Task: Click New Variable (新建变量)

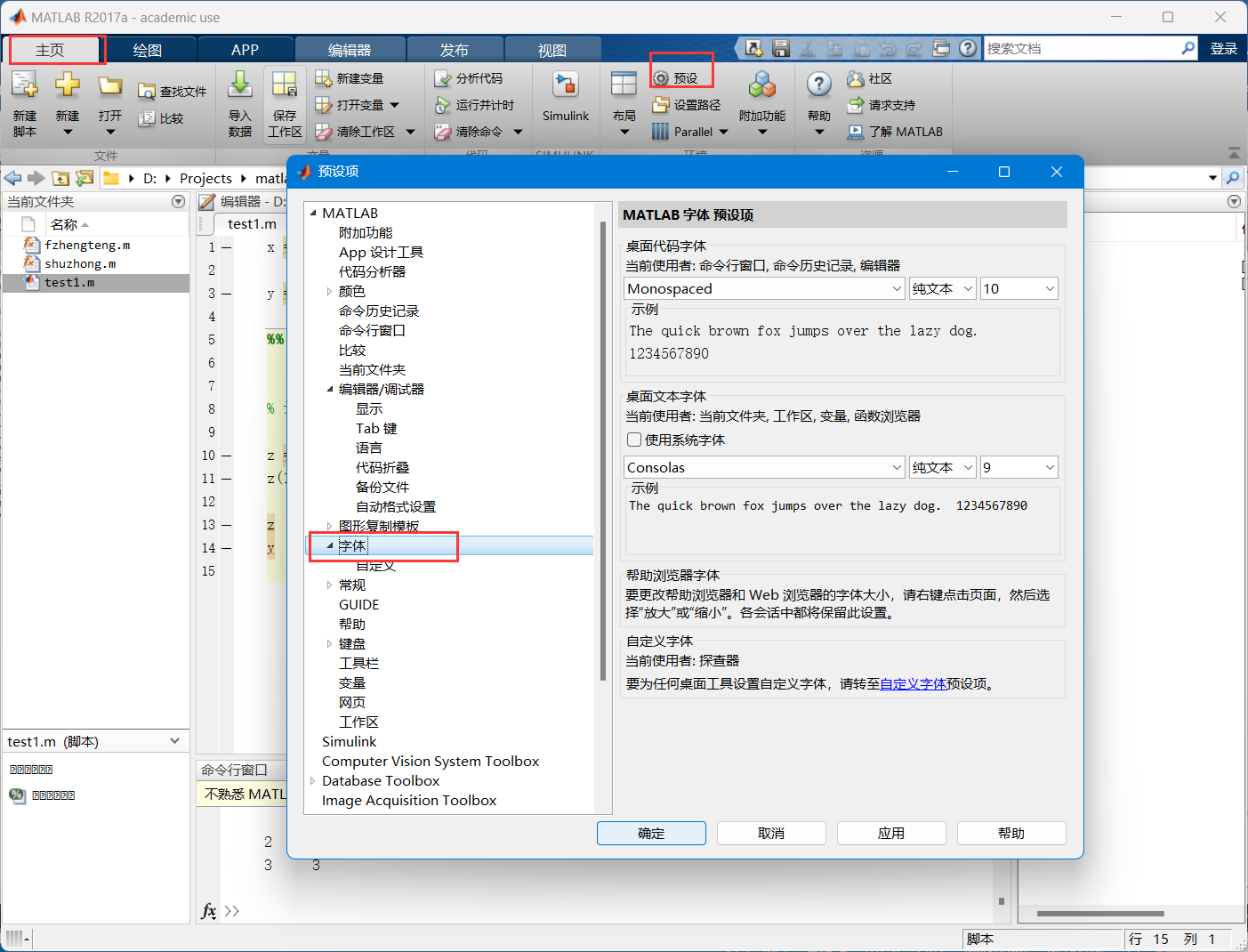Action: pos(350,78)
